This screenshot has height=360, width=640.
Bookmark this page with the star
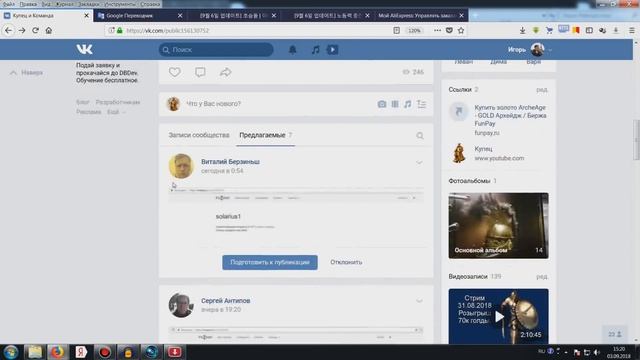click(x=461, y=31)
